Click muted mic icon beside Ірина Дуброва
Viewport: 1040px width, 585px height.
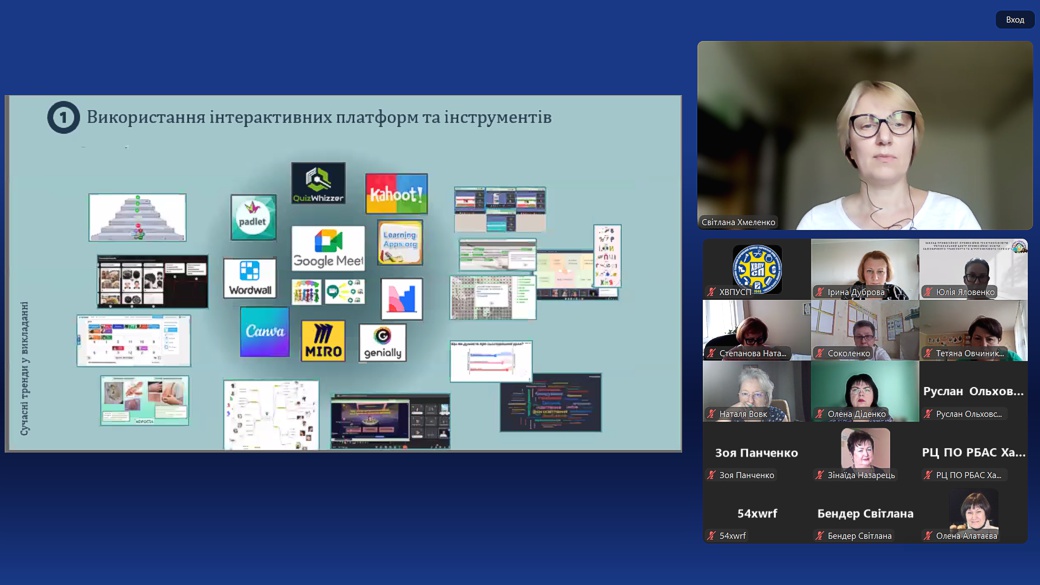[x=820, y=292]
